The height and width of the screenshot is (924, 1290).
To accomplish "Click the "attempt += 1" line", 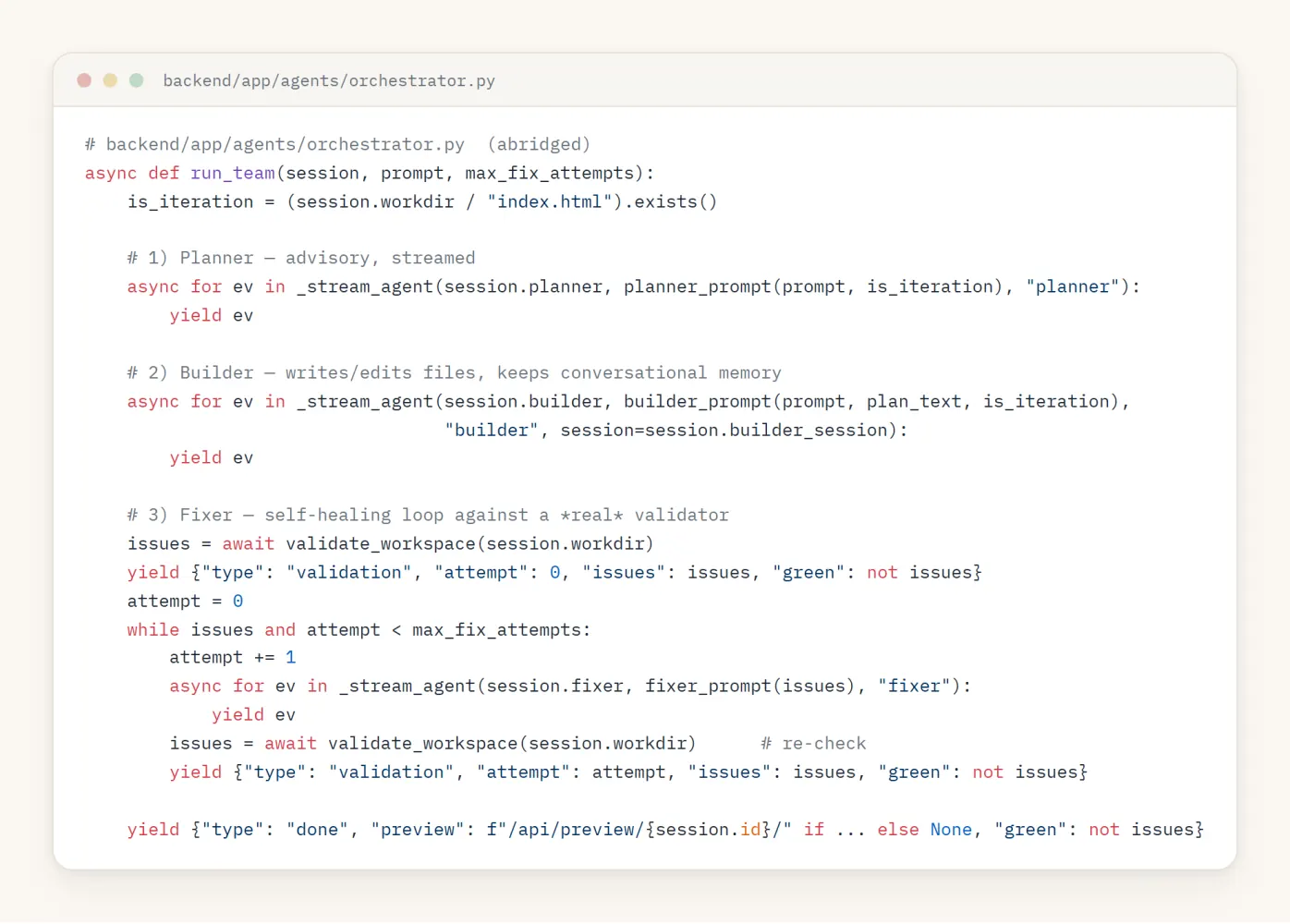I will 233,657.
